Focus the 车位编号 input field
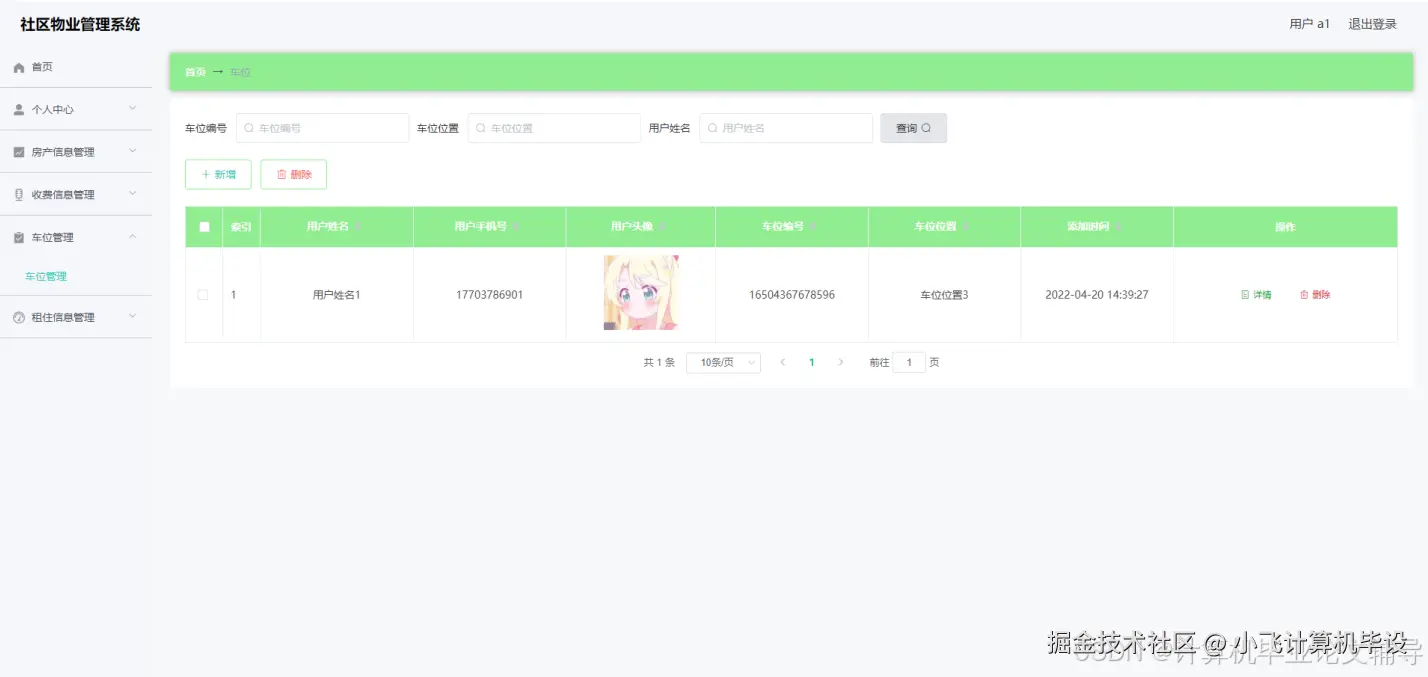 (x=323, y=128)
